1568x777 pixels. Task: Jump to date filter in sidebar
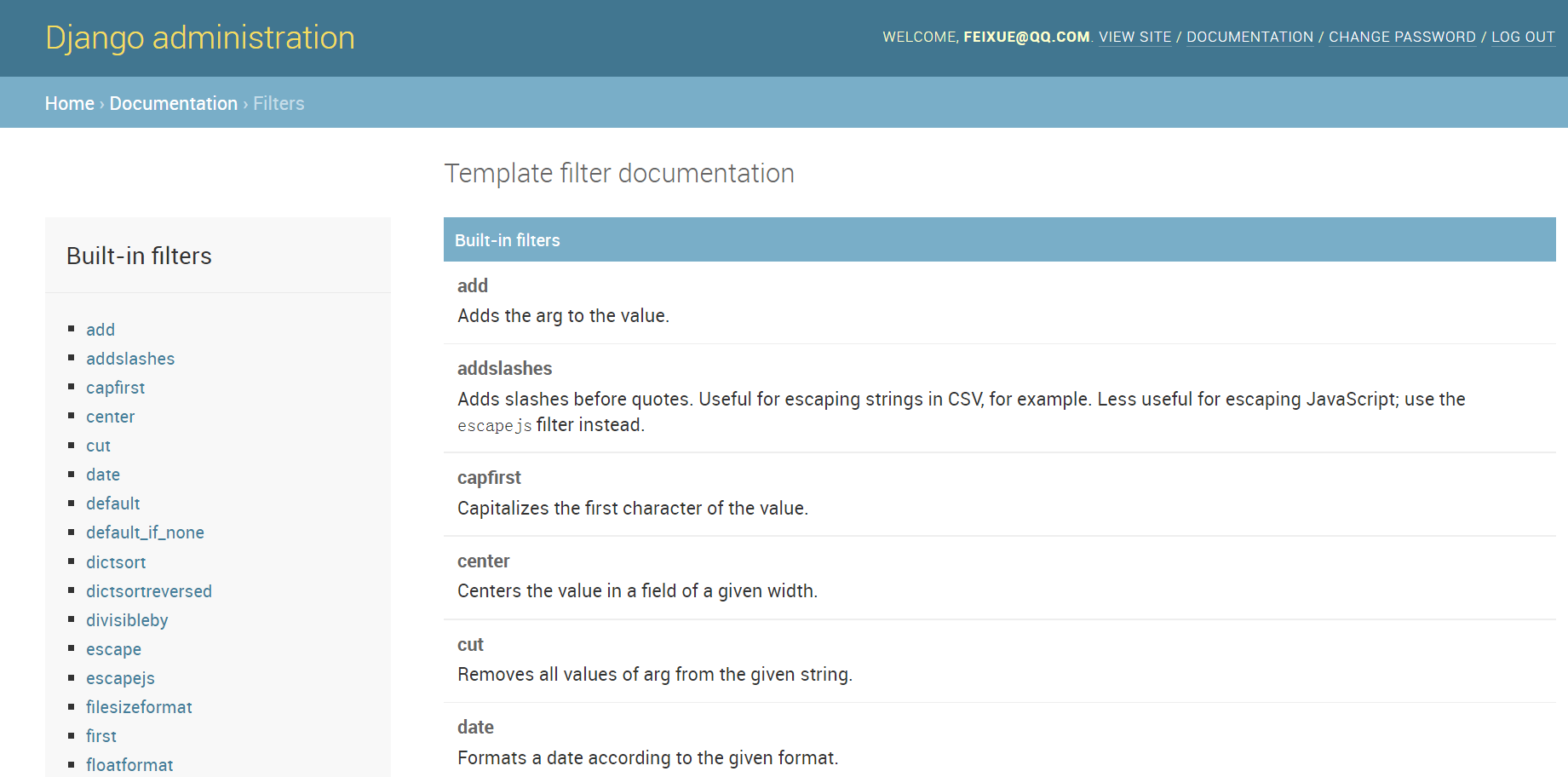pos(103,475)
